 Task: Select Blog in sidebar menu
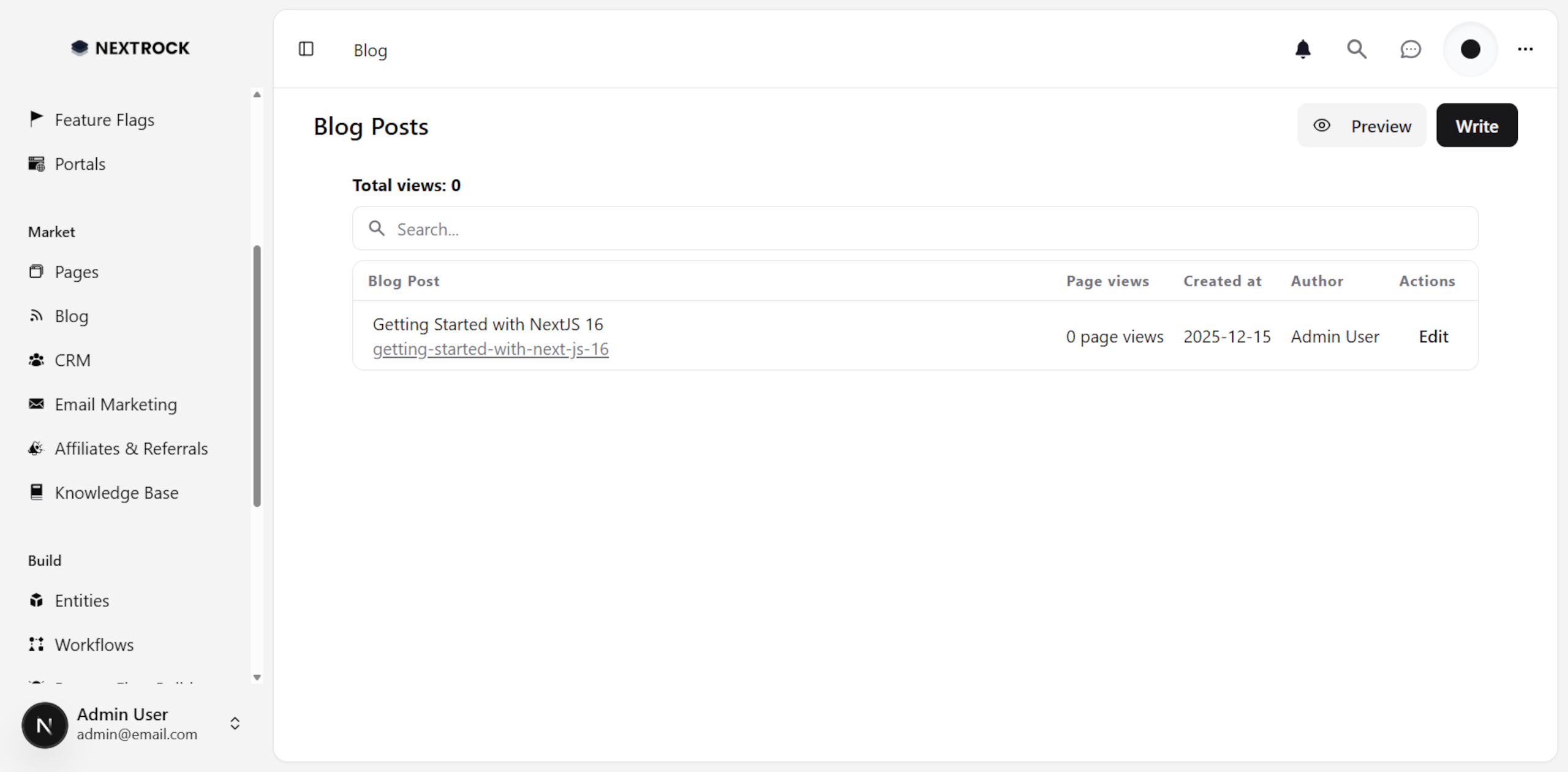(x=71, y=316)
